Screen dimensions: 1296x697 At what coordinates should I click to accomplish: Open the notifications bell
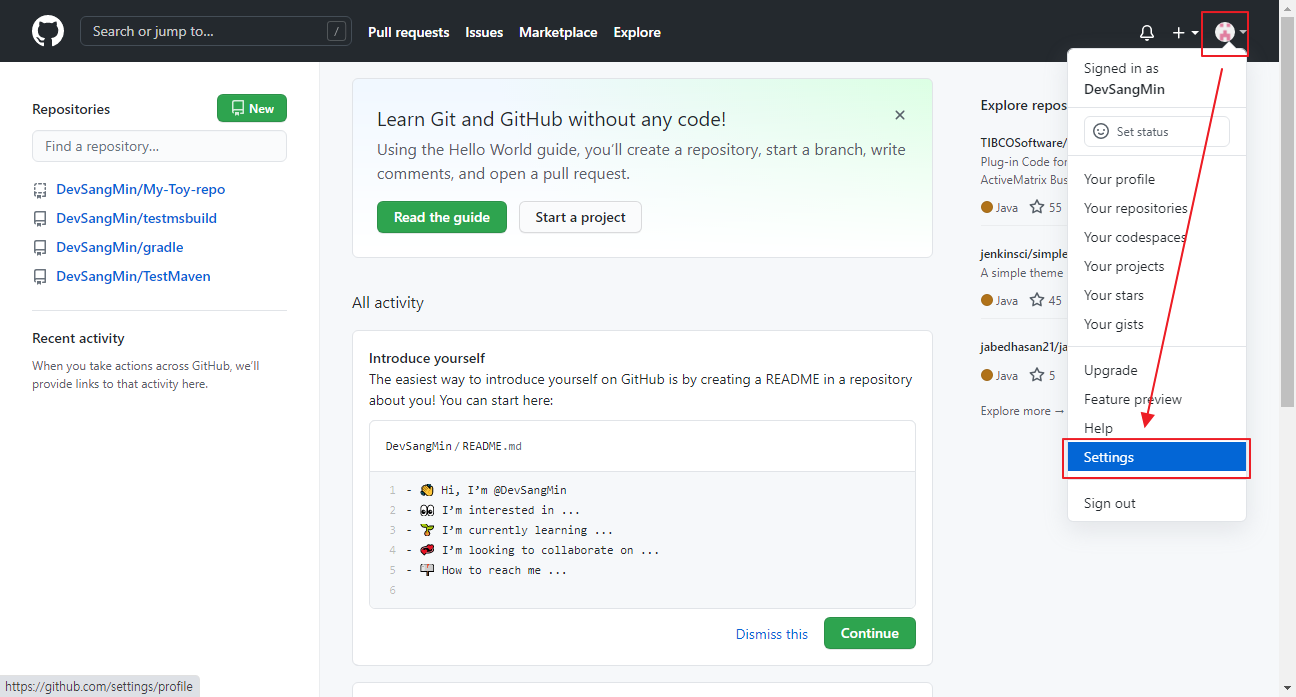point(1147,32)
